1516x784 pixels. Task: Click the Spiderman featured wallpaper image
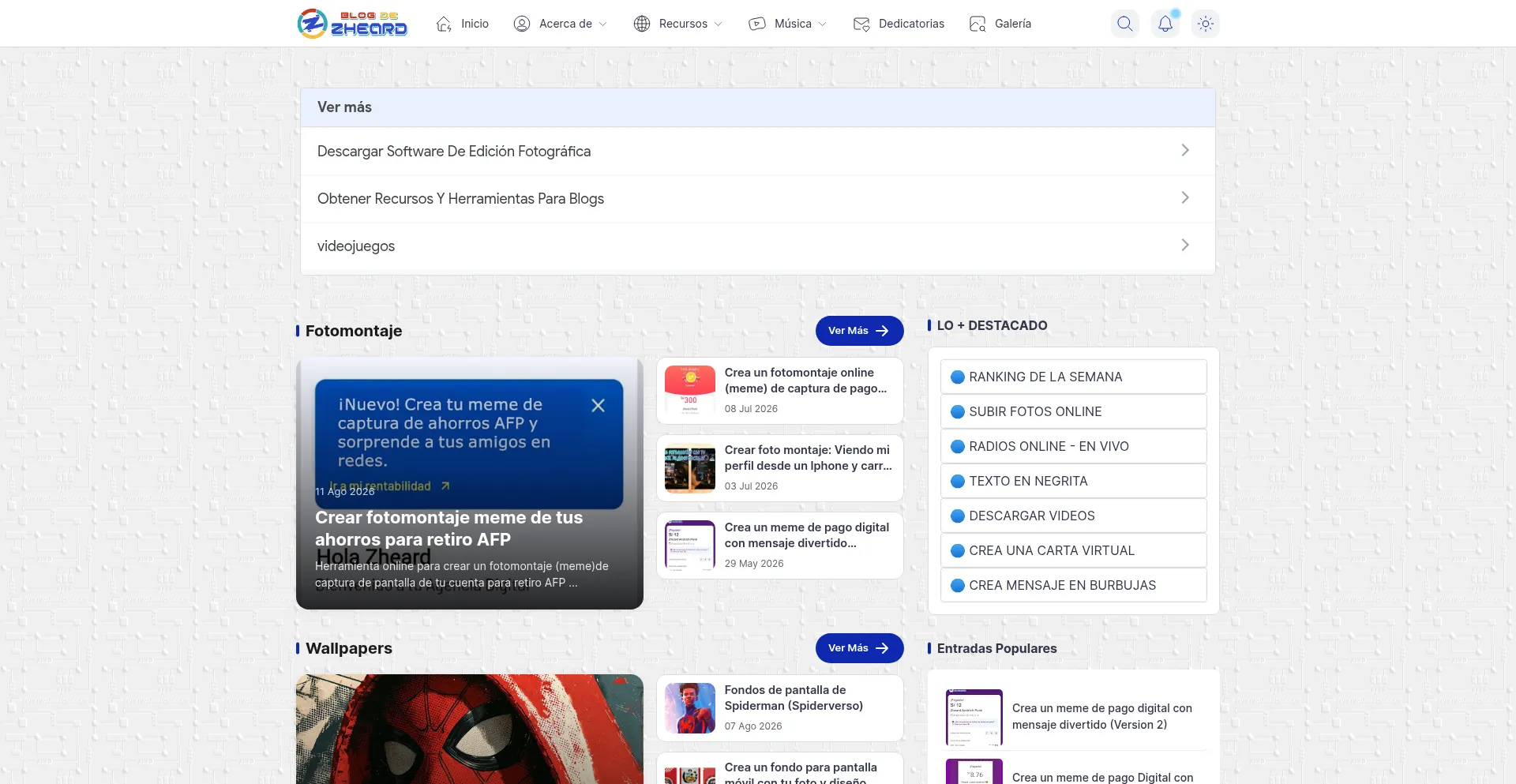[469, 730]
